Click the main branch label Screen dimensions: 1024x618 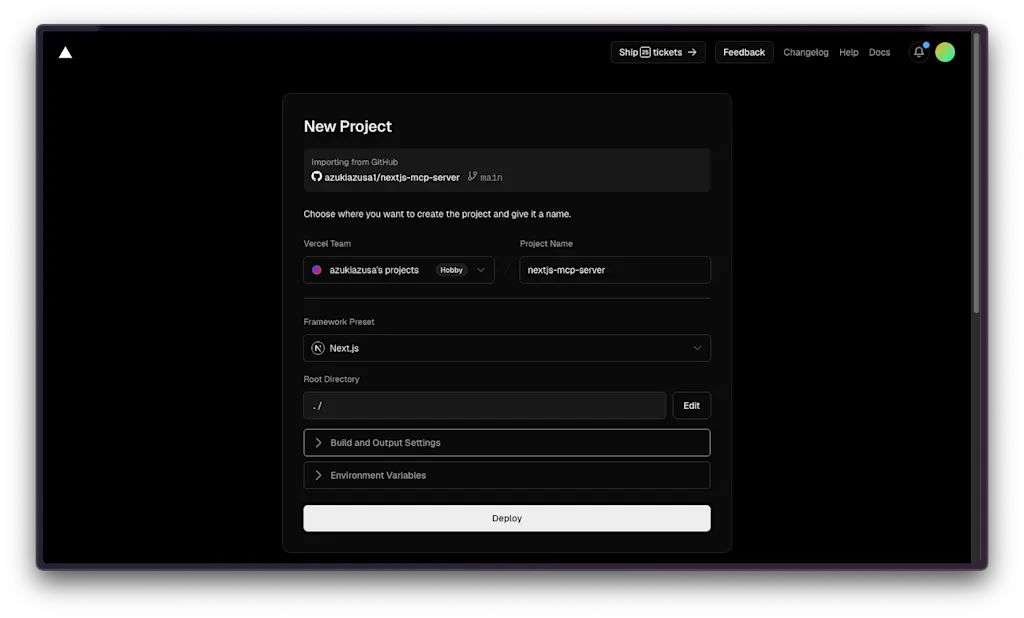click(491, 177)
